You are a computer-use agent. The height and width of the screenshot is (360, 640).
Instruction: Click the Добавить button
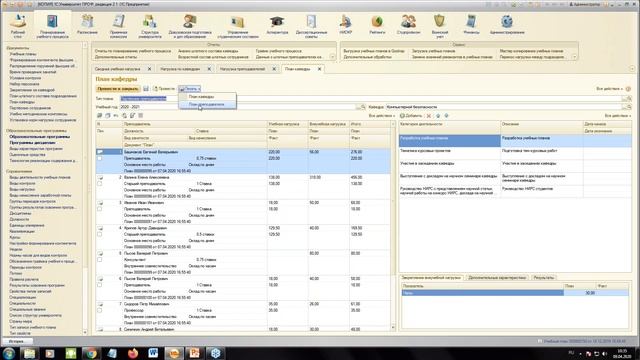[411, 116]
